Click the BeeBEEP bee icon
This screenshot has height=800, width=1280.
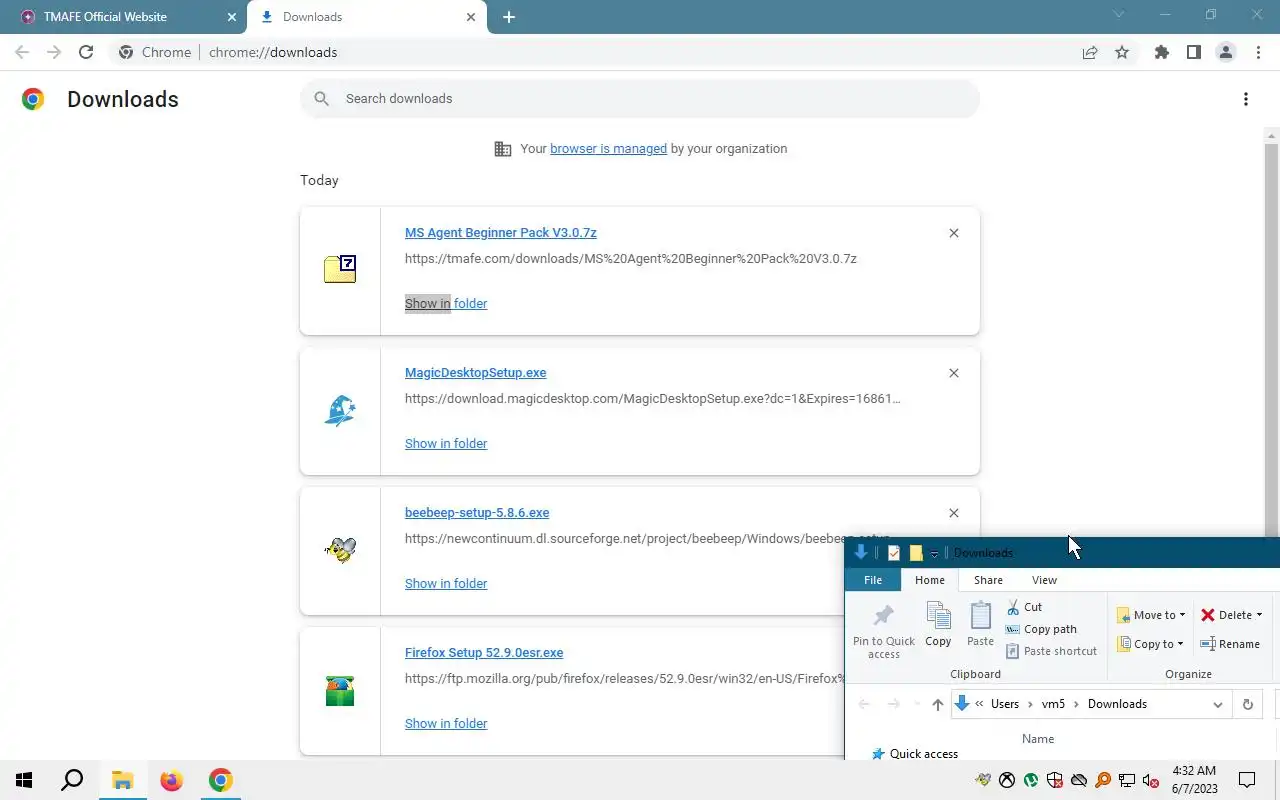(340, 550)
